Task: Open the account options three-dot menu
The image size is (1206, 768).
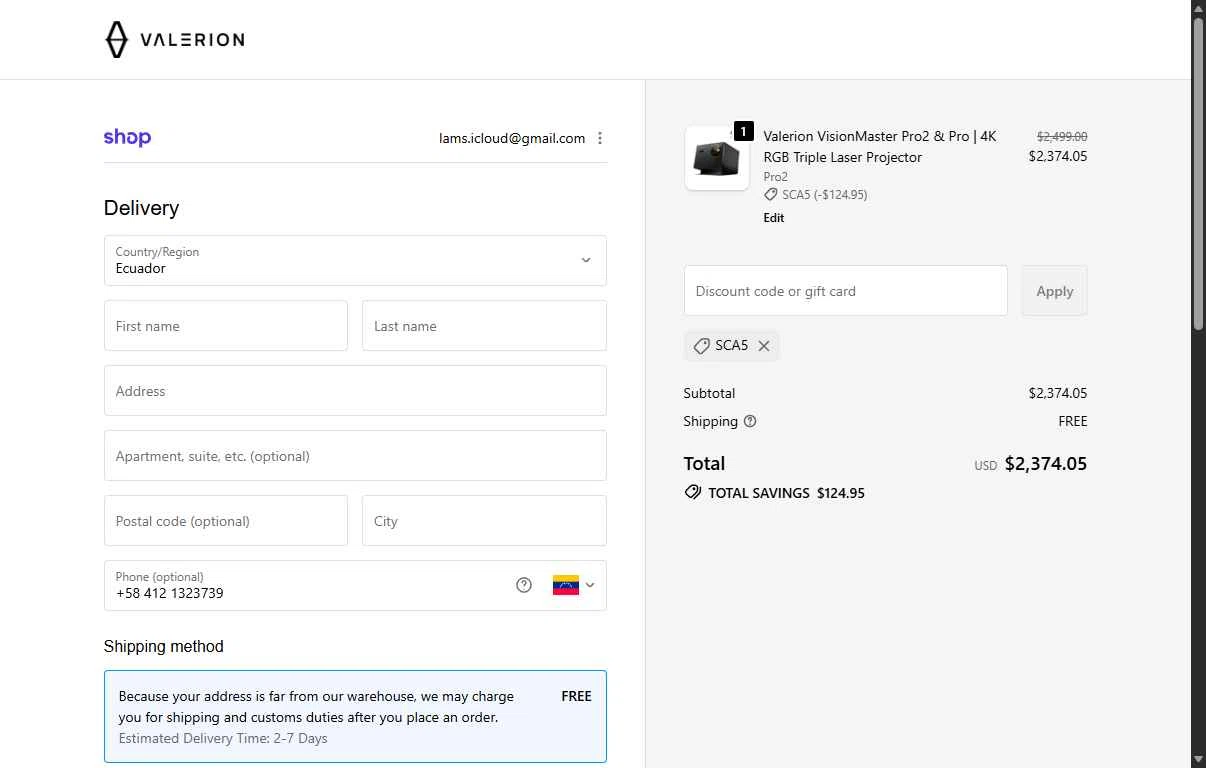Action: pos(600,138)
